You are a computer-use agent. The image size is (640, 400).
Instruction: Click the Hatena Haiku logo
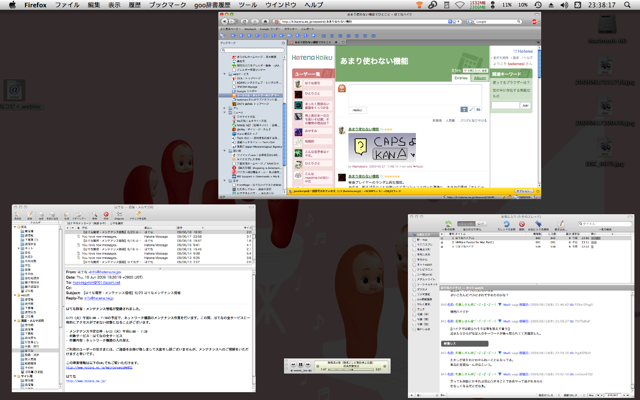[x=312, y=58]
